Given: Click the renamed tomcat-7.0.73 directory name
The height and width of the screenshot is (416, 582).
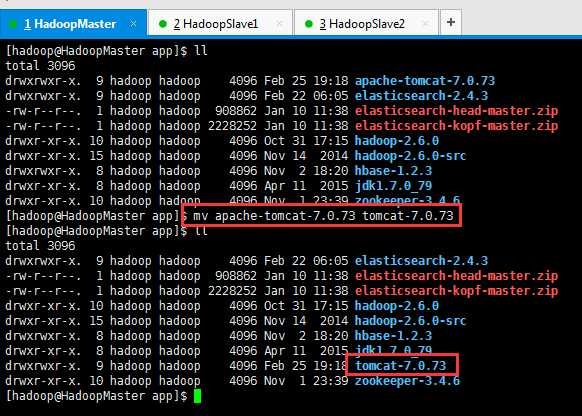Looking at the screenshot, I should tap(400, 366).
